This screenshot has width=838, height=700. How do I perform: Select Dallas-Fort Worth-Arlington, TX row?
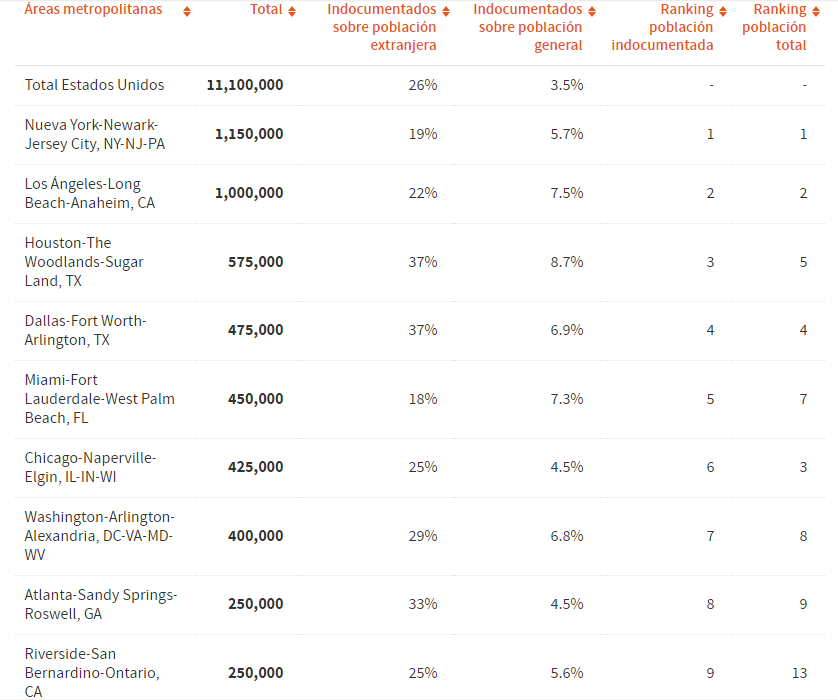tap(85, 330)
